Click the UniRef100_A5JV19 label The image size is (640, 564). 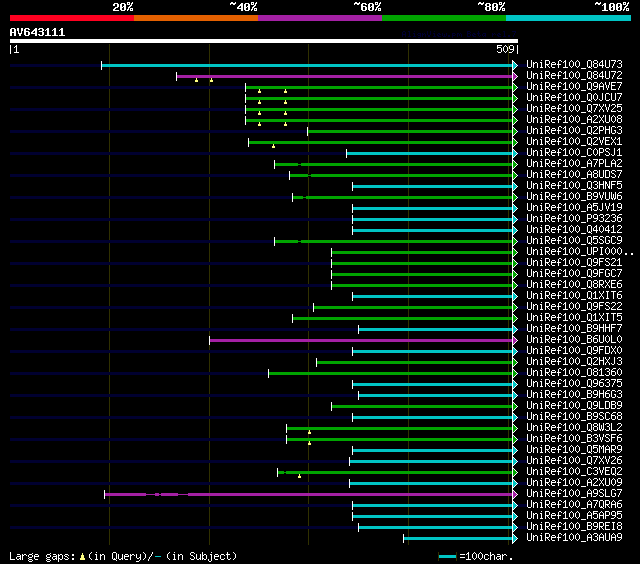click(x=574, y=208)
